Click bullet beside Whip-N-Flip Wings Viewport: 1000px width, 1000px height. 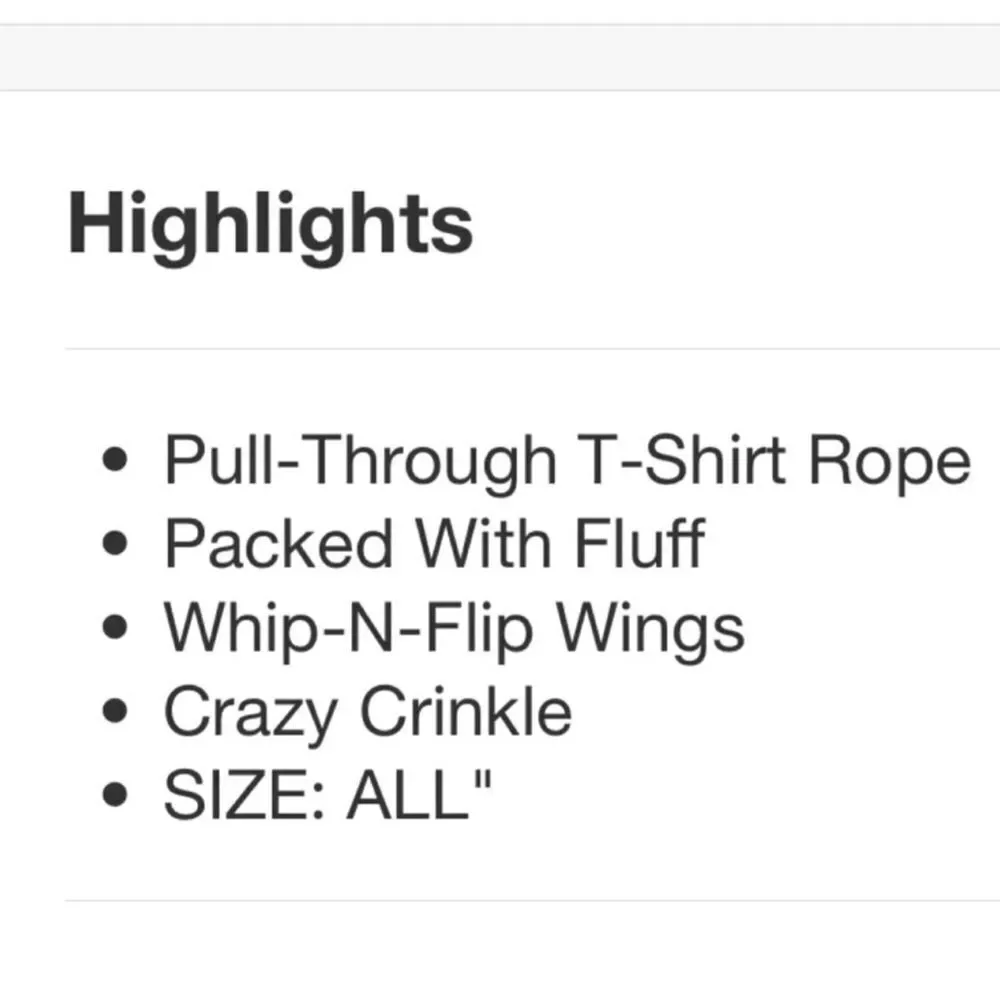[115, 627]
